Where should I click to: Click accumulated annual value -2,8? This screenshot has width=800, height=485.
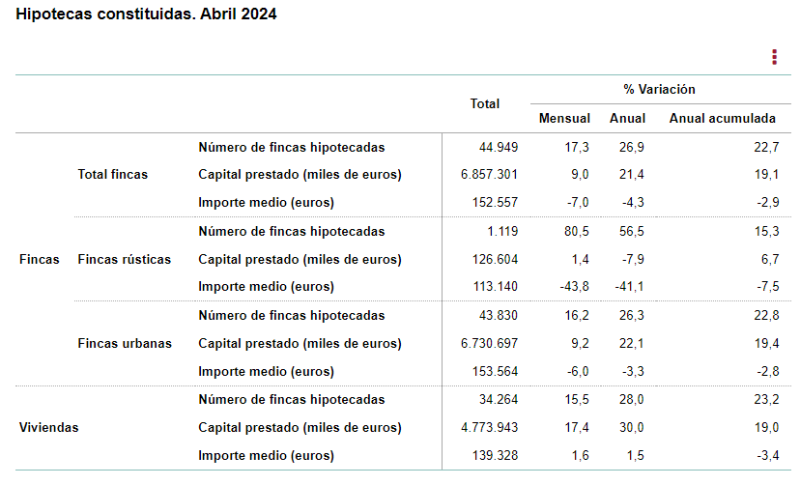768,371
